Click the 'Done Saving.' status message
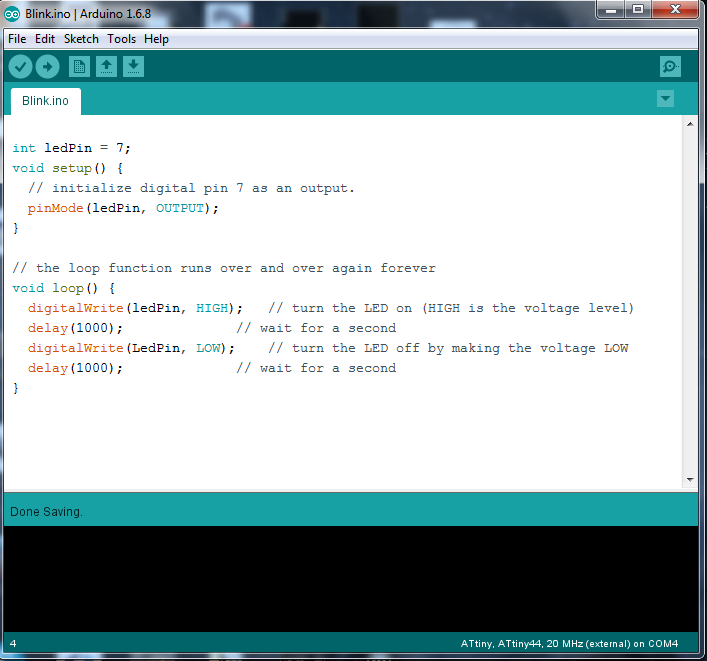This screenshot has height=661, width=707. pos(46,512)
